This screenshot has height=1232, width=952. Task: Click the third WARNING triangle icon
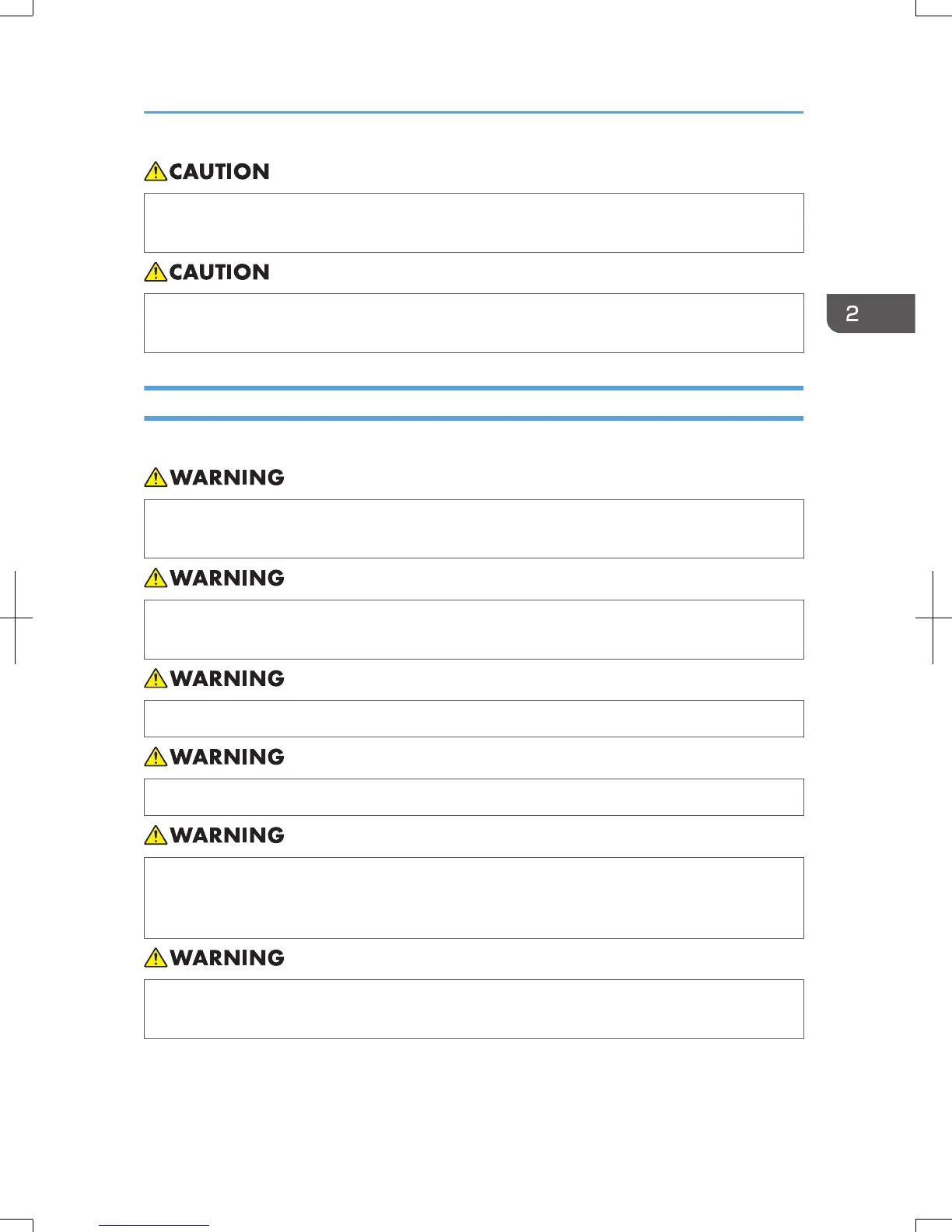coord(156,677)
